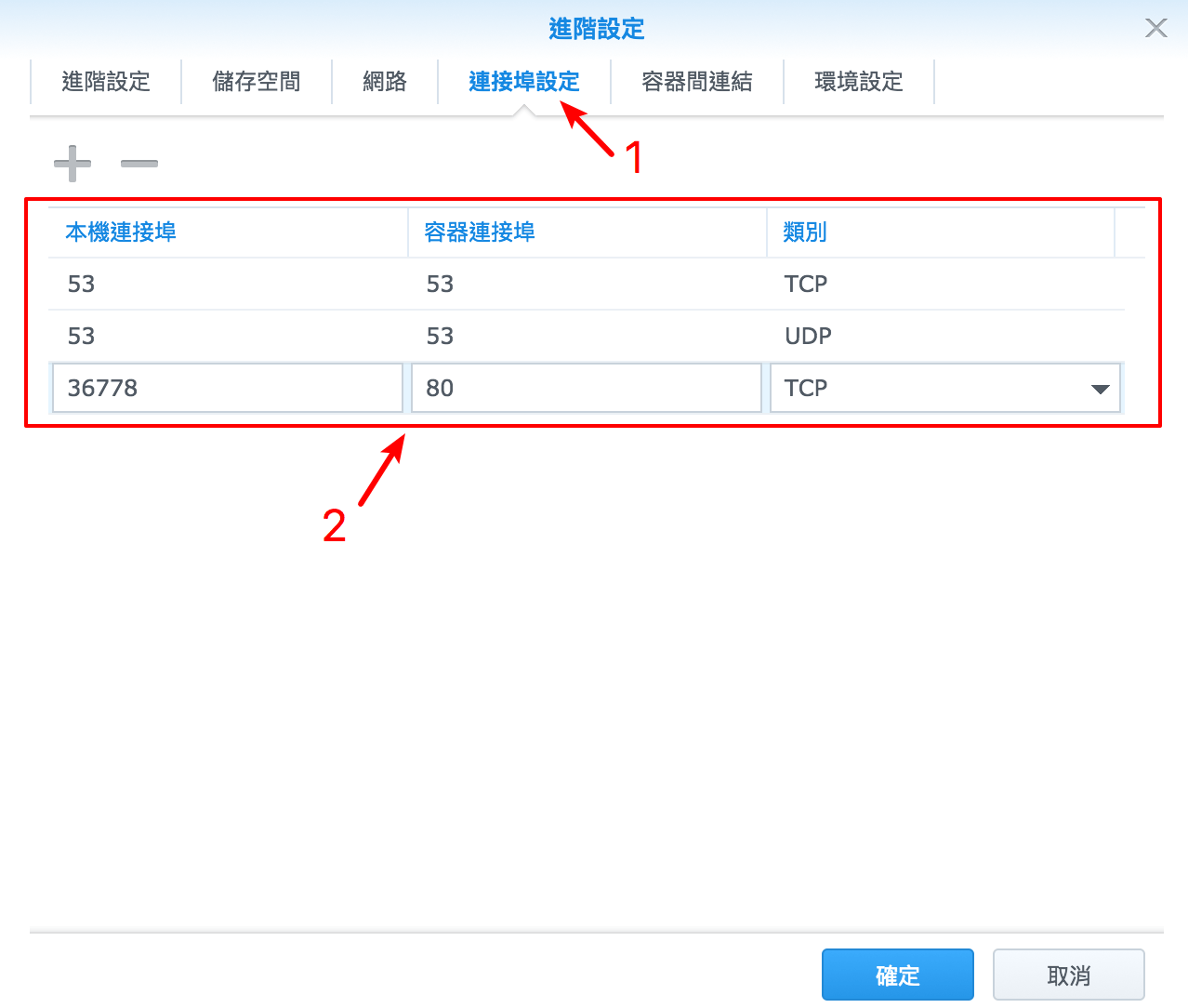Click the 36778 local port input field

tap(227, 388)
